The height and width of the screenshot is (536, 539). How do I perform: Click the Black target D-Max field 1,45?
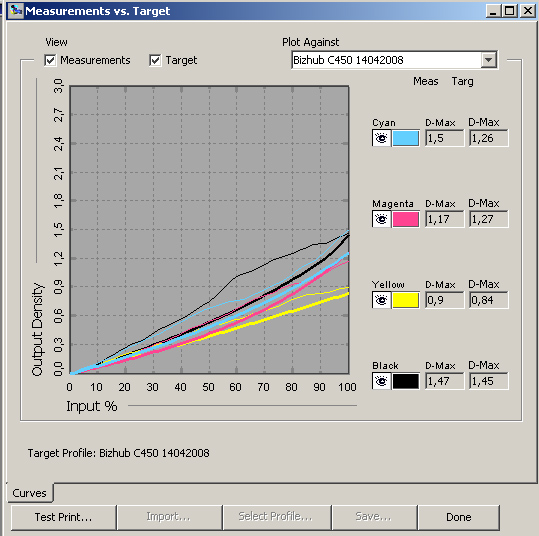pos(488,381)
